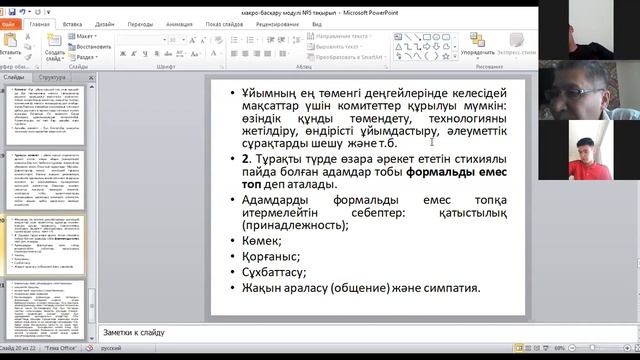Select the slide 21 thumbnail
640x360 pixels.
45,310
